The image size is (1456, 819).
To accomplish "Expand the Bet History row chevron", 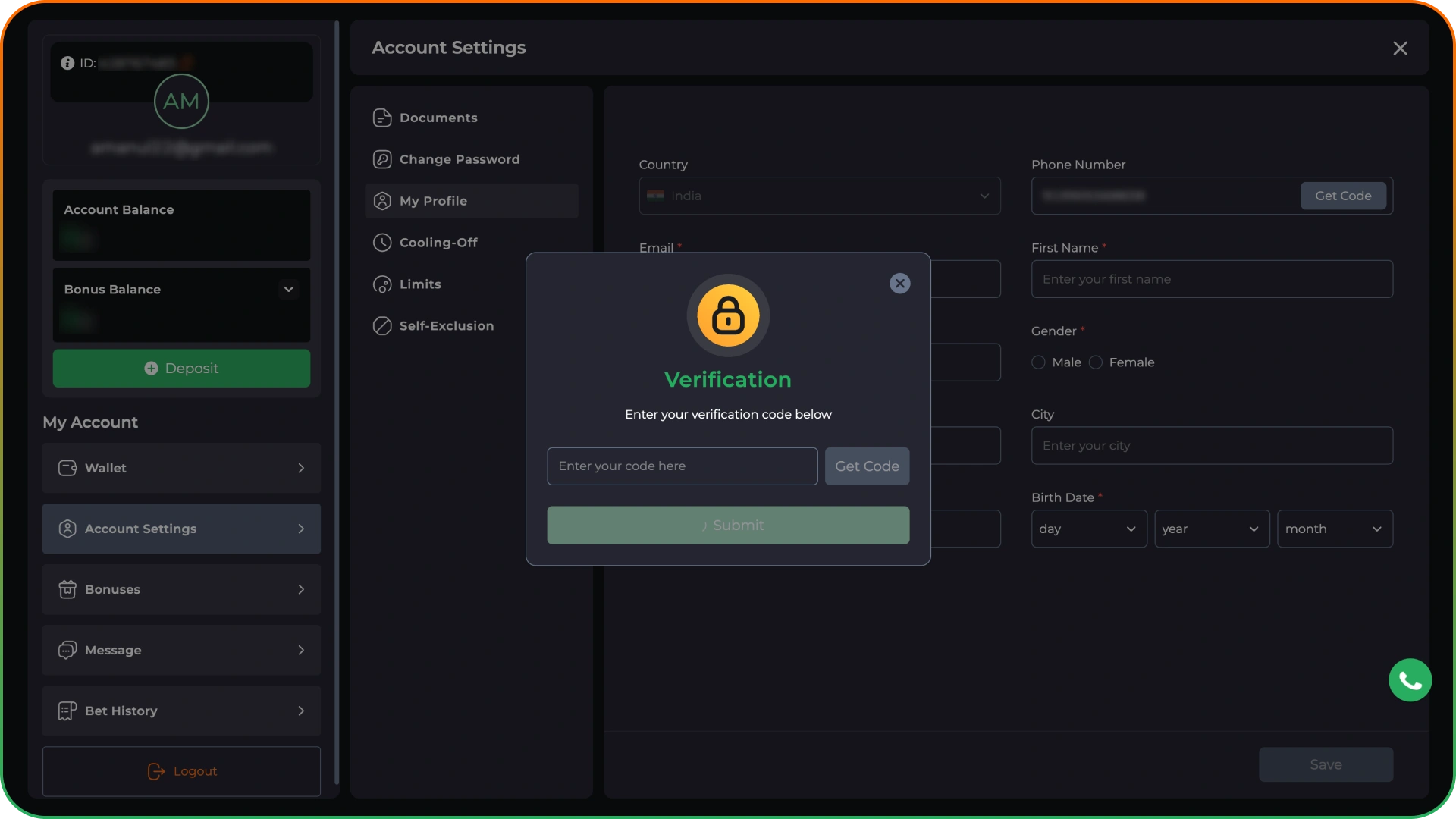I will click(x=301, y=711).
